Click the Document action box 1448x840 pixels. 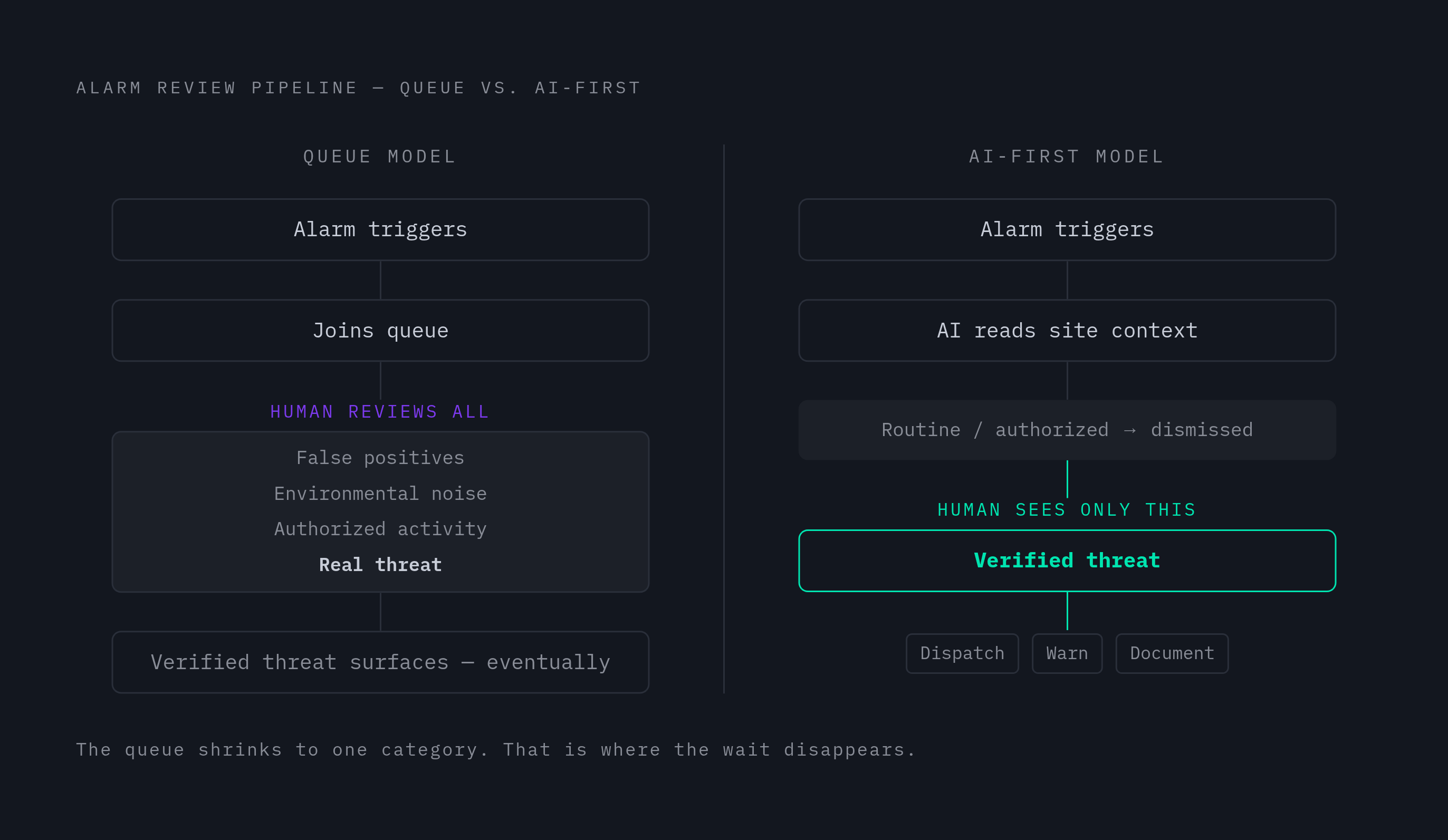tap(1172, 653)
